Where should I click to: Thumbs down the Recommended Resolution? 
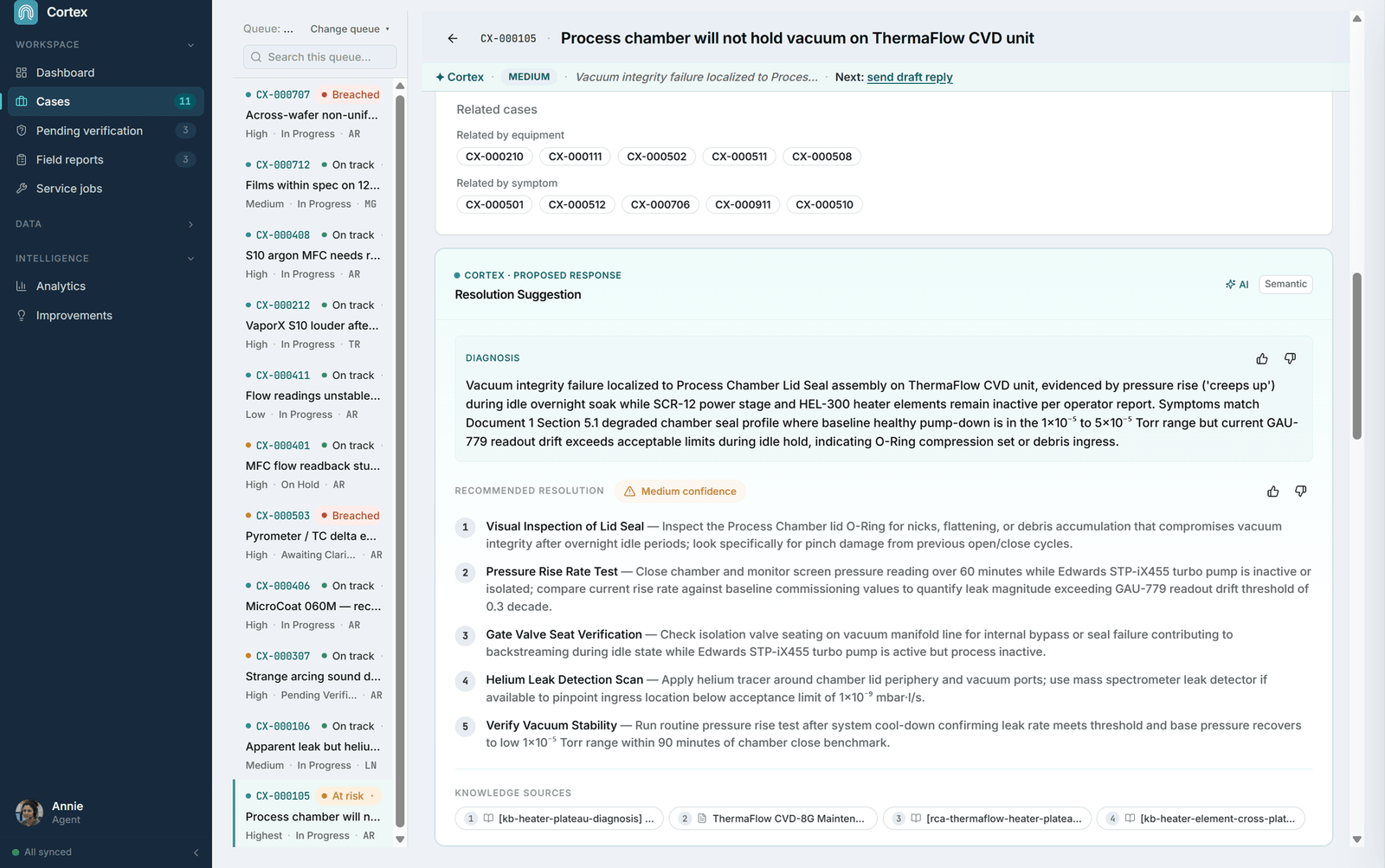tap(1300, 492)
